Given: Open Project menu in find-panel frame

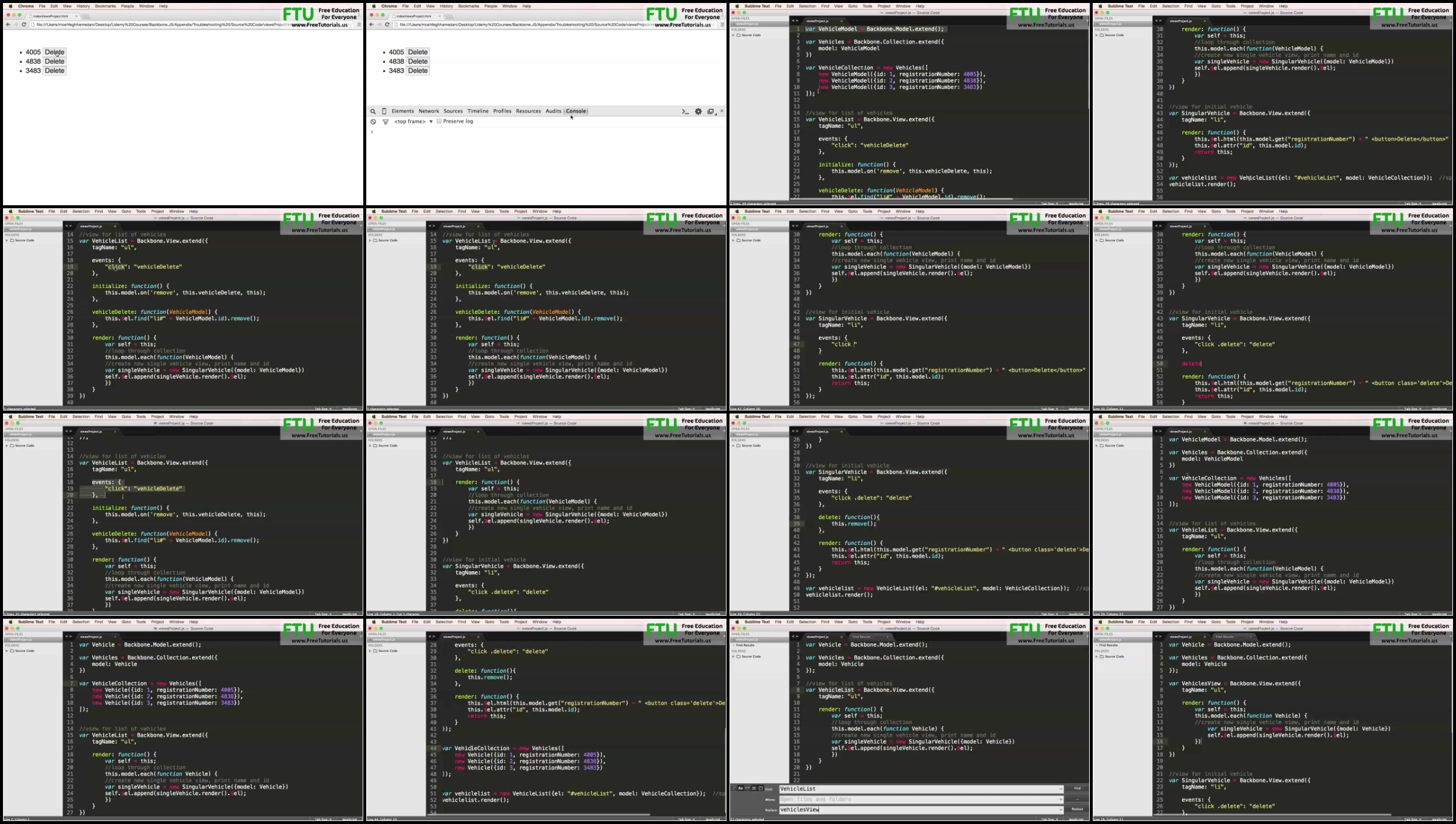Looking at the screenshot, I should point(884,622).
